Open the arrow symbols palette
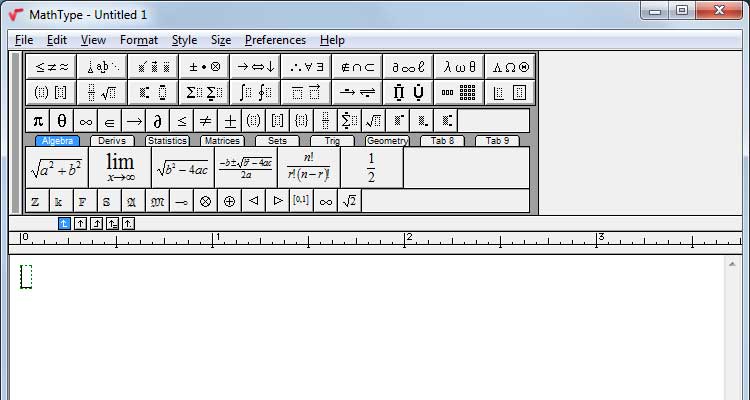Viewport: 750px width, 400px height. [x=255, y=67]
